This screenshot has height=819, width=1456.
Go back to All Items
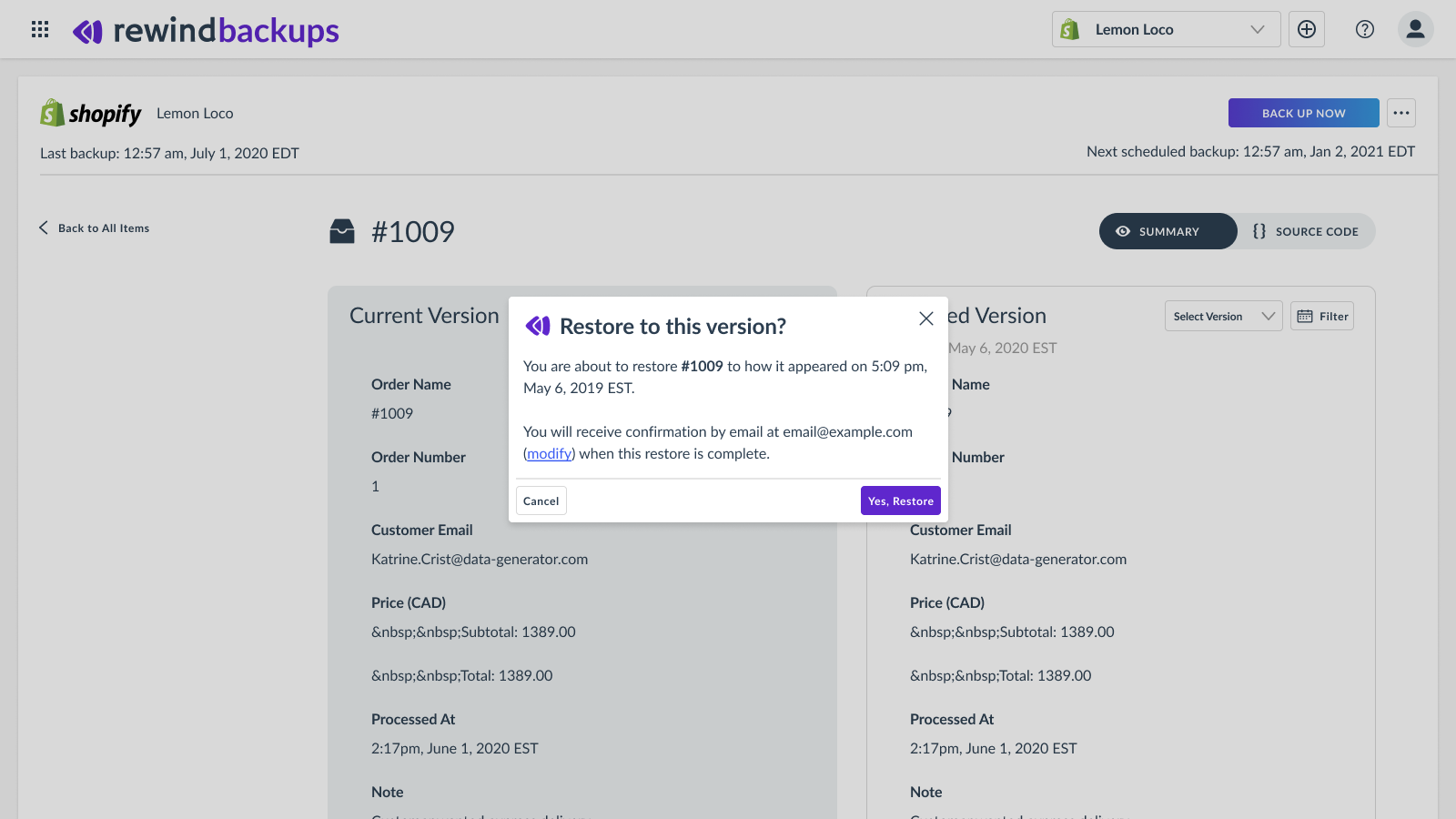(95, 228)
